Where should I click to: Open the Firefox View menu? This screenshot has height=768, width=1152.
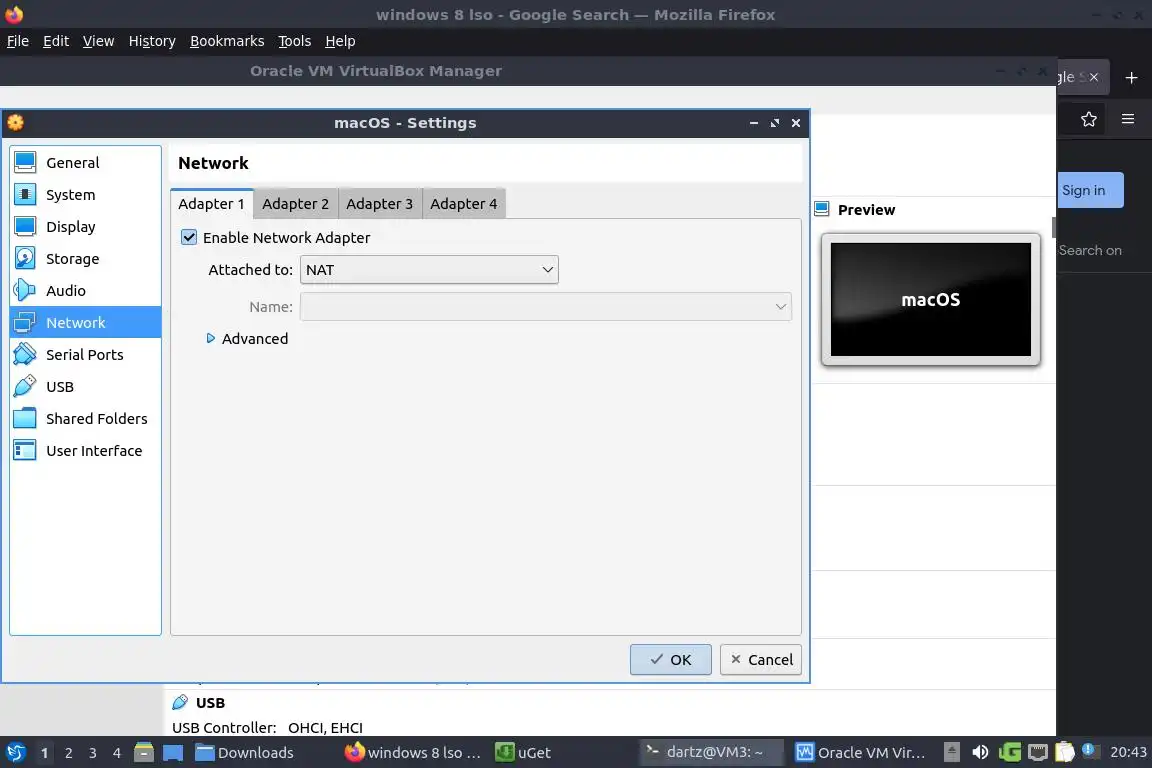(x=98, y=41)
